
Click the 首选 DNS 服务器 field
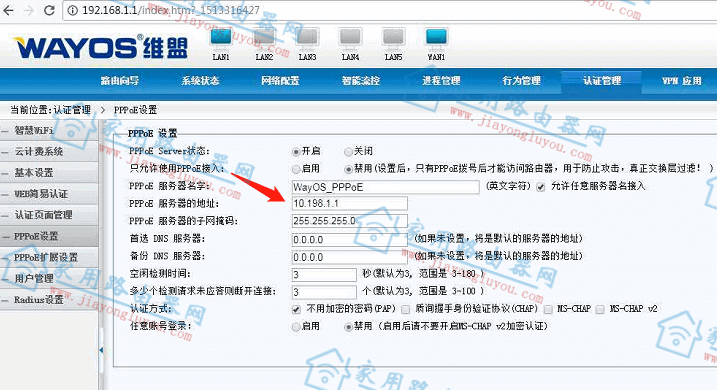click(x=349, y=240)
